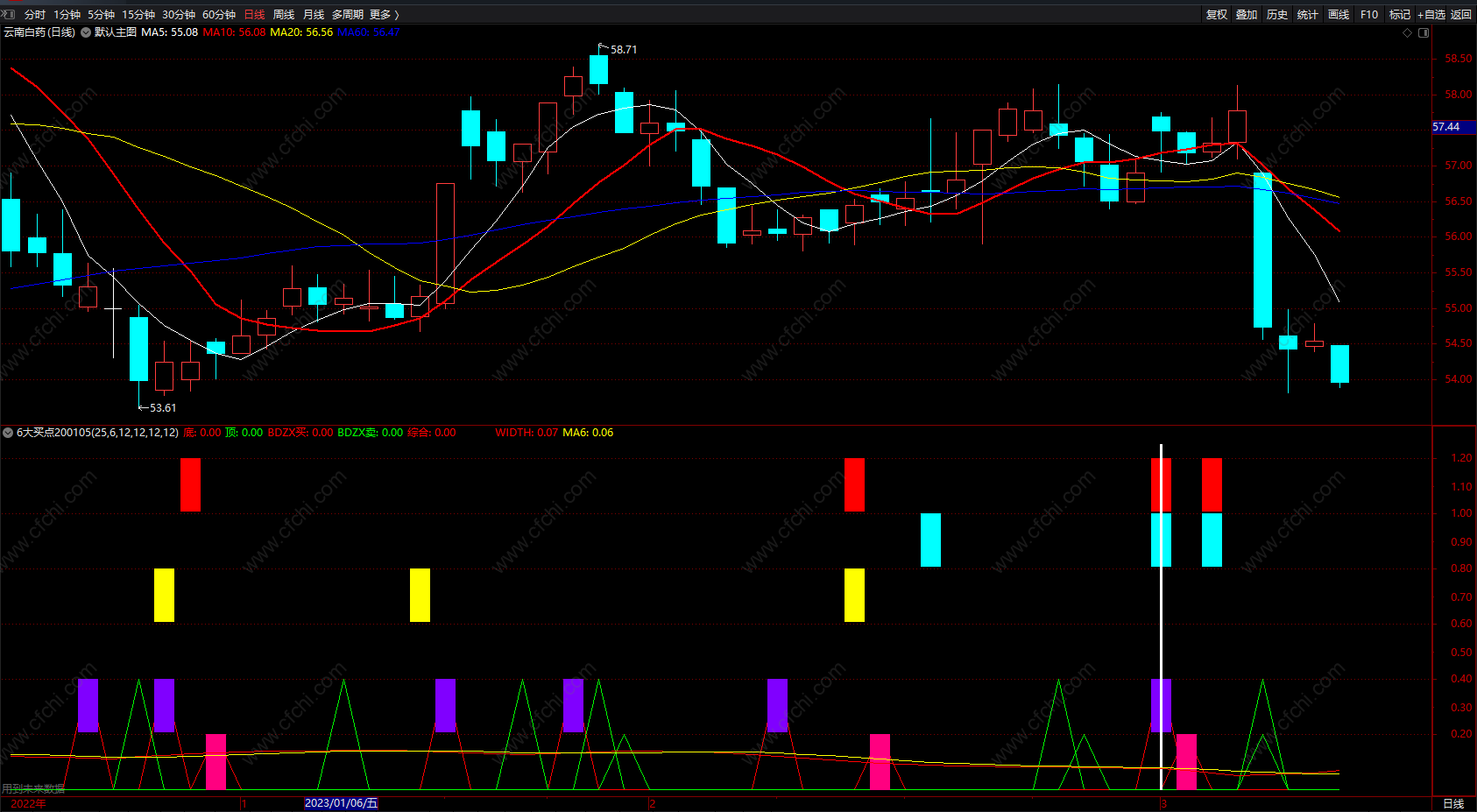Click the BDZX买: 0.00 value
Screen dimensions: 1477x812
300,433
